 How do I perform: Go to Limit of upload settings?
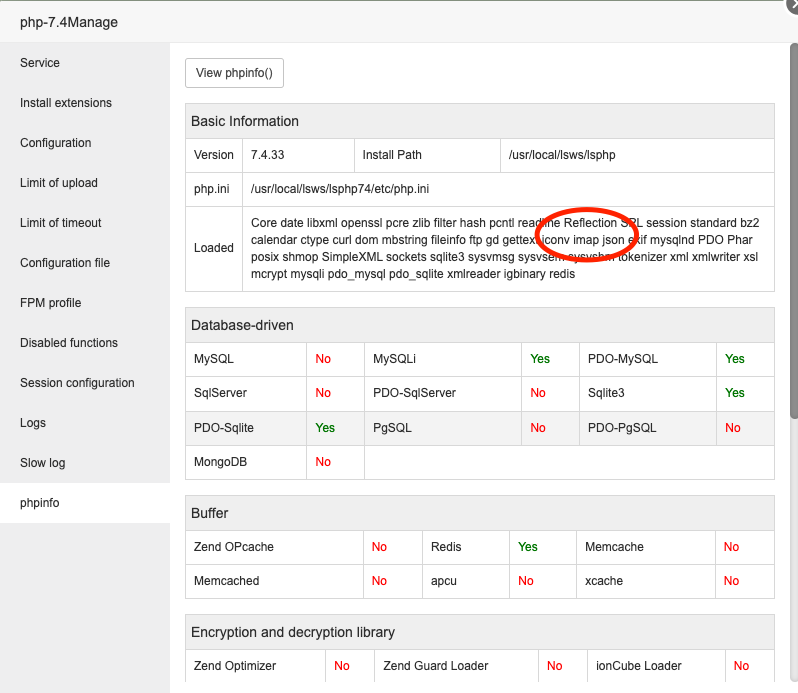coord(59,183)
